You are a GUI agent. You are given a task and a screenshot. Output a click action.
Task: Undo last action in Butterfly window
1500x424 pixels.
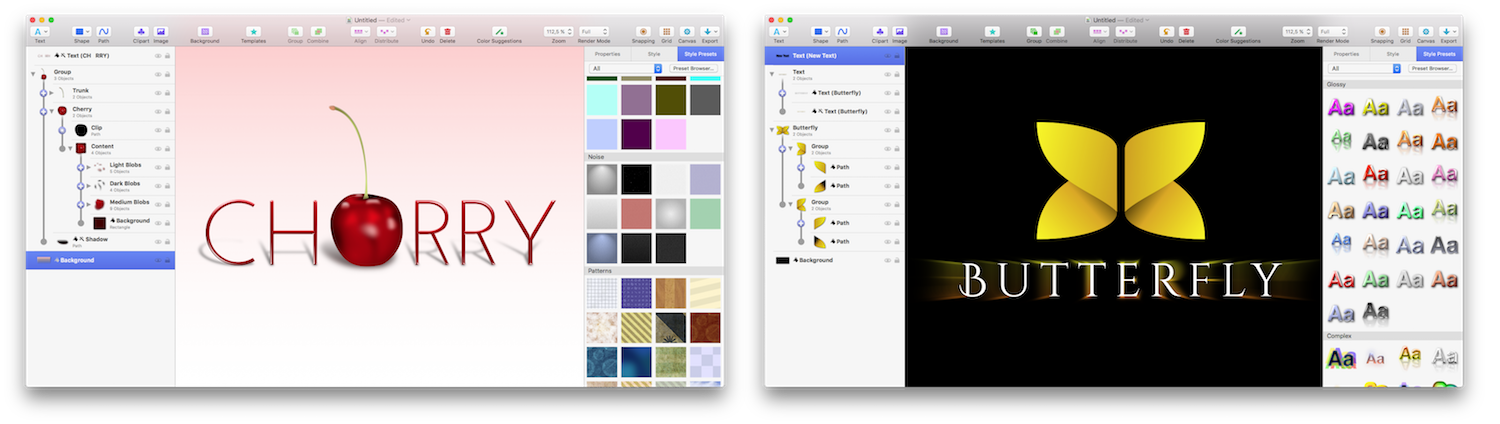pos(1166,32)
